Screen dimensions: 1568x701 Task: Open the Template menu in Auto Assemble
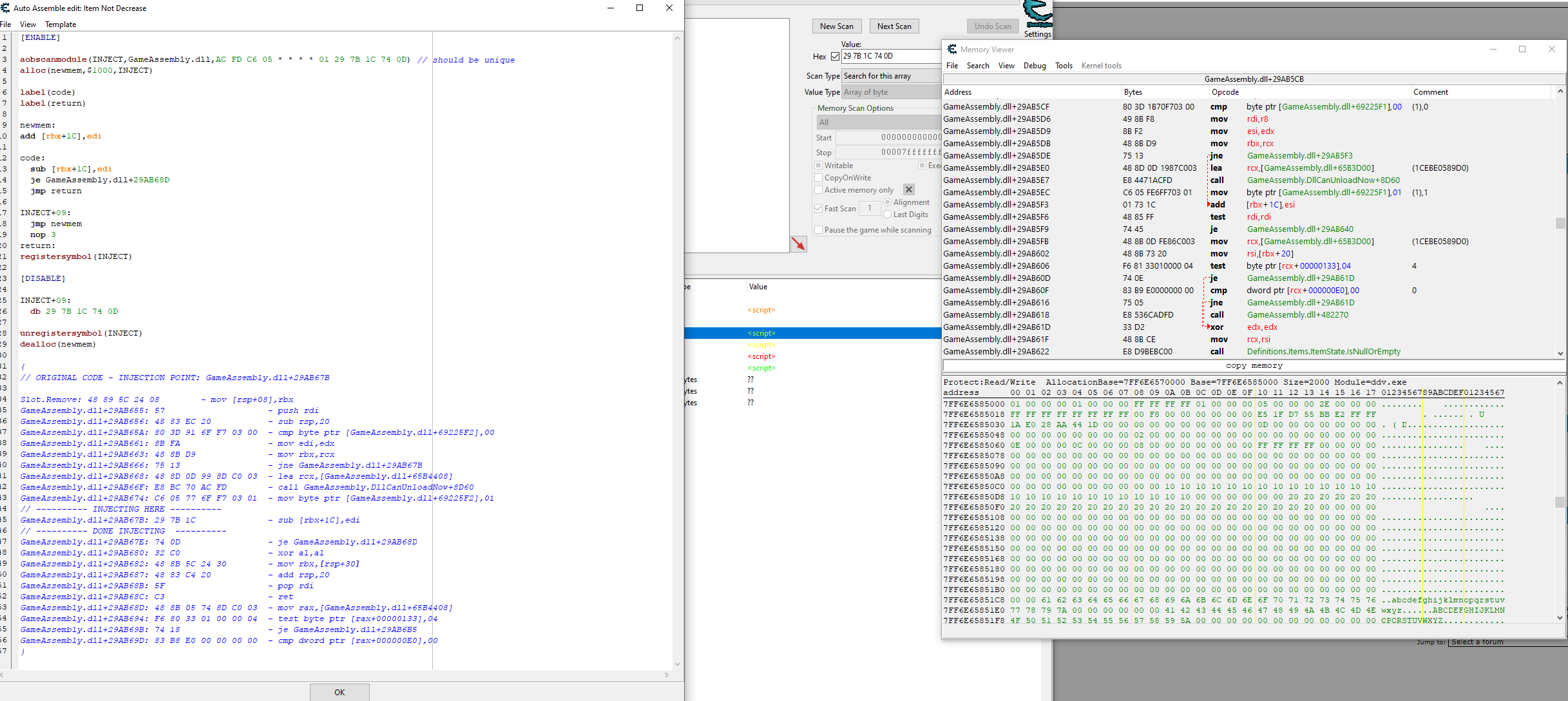click(x=61, y=24)
